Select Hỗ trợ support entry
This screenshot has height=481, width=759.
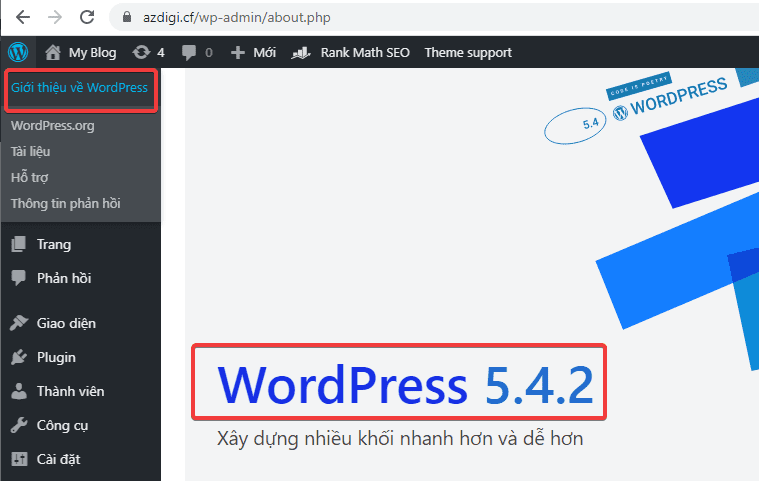(29, 178)
